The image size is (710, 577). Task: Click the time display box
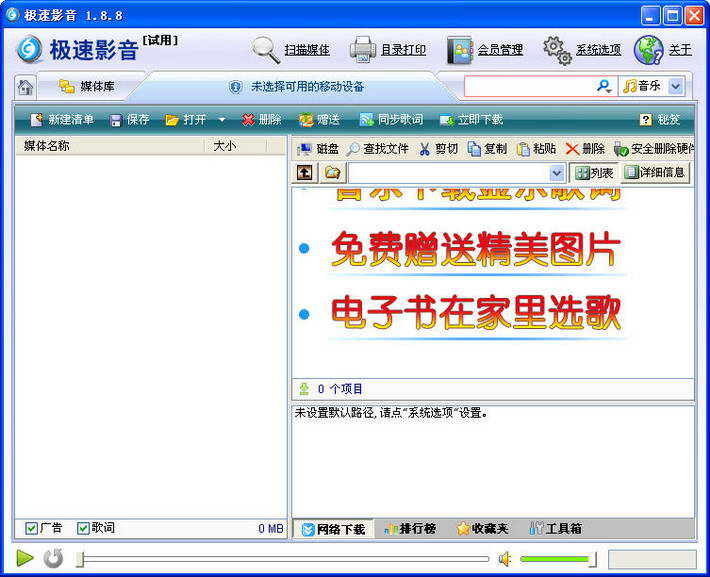coord(652,559)
